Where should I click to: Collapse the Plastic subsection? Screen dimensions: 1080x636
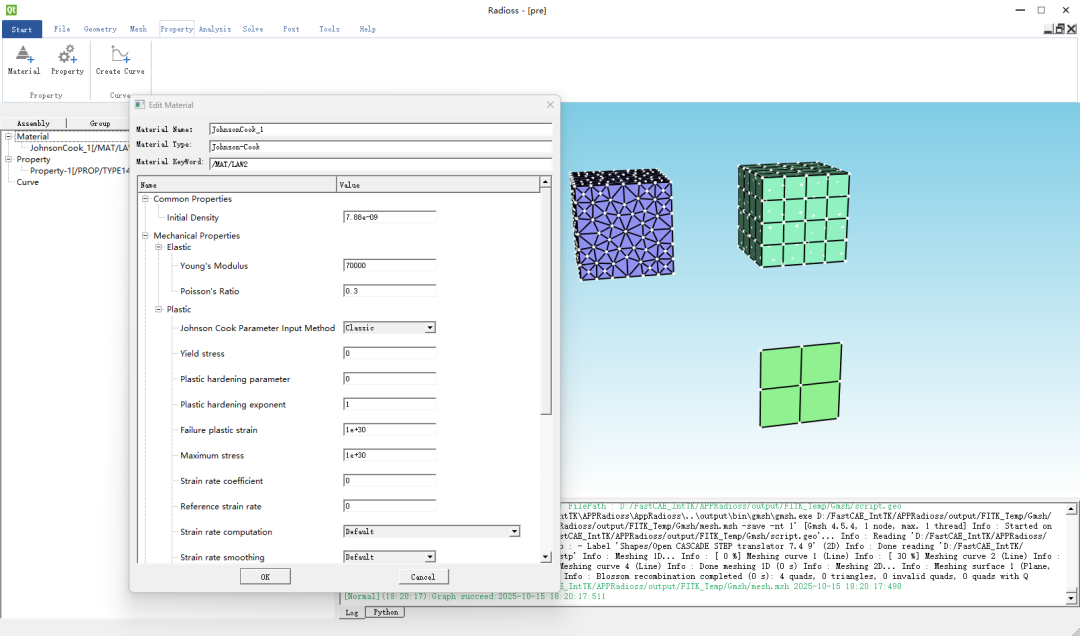tap(158, 309)
